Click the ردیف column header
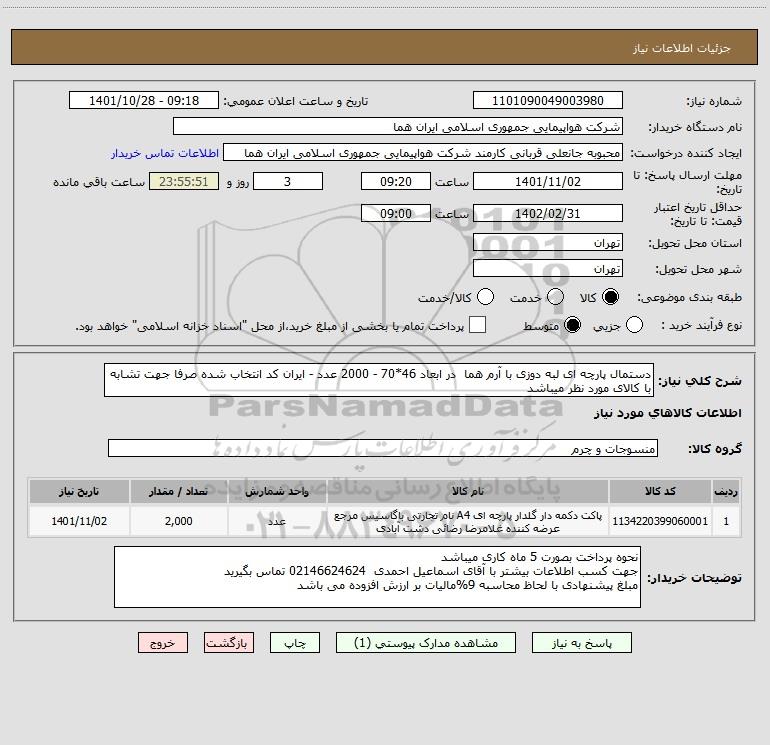The width and height of the screenshot is (770, 745). (x=726, y=491)
